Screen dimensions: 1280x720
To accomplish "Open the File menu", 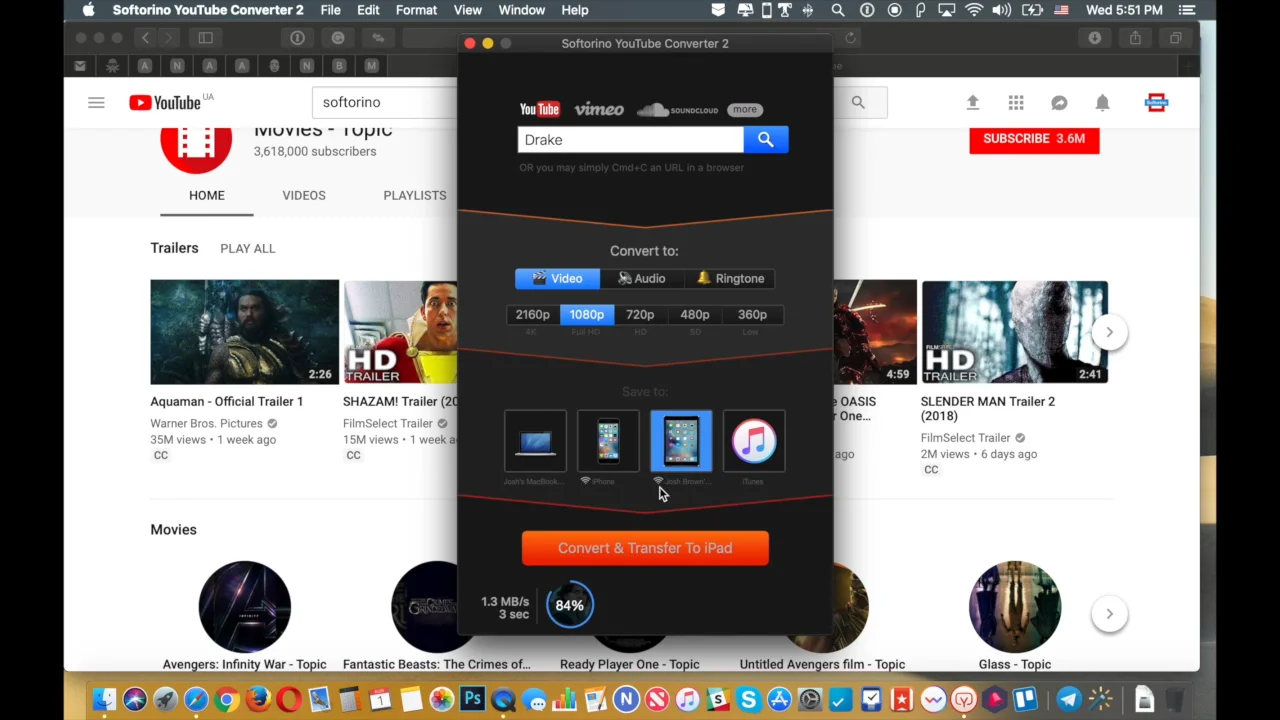I will coord(330,10).
